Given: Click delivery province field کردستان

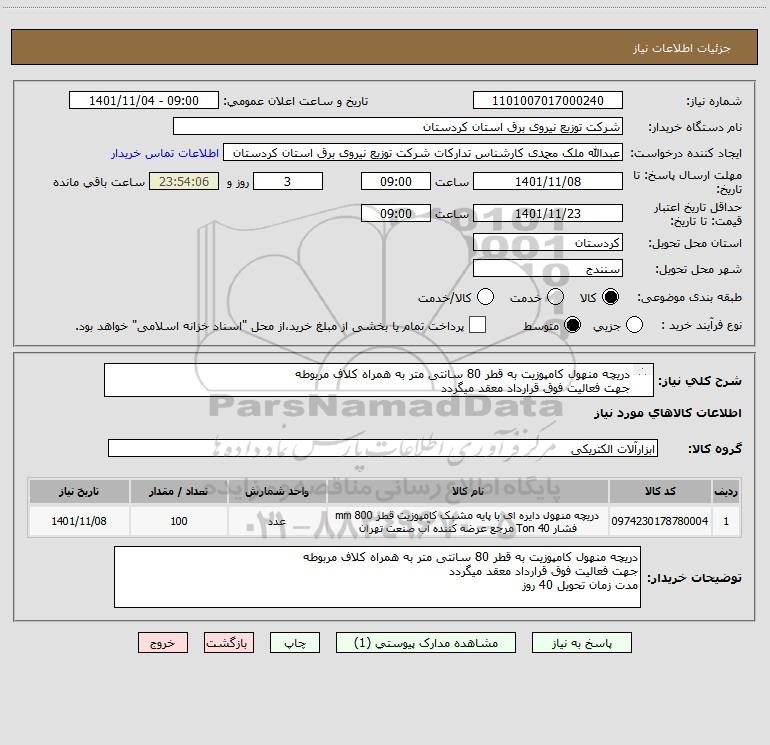Looking at the screenshot, I should (x=548, y=243).
